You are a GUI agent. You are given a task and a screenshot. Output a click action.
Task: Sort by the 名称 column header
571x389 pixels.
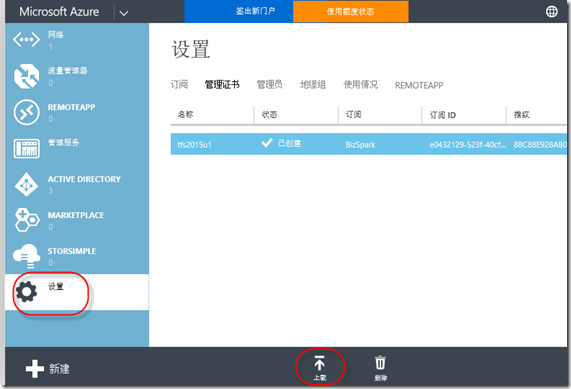pyautogui.click(x=185, y=115)
